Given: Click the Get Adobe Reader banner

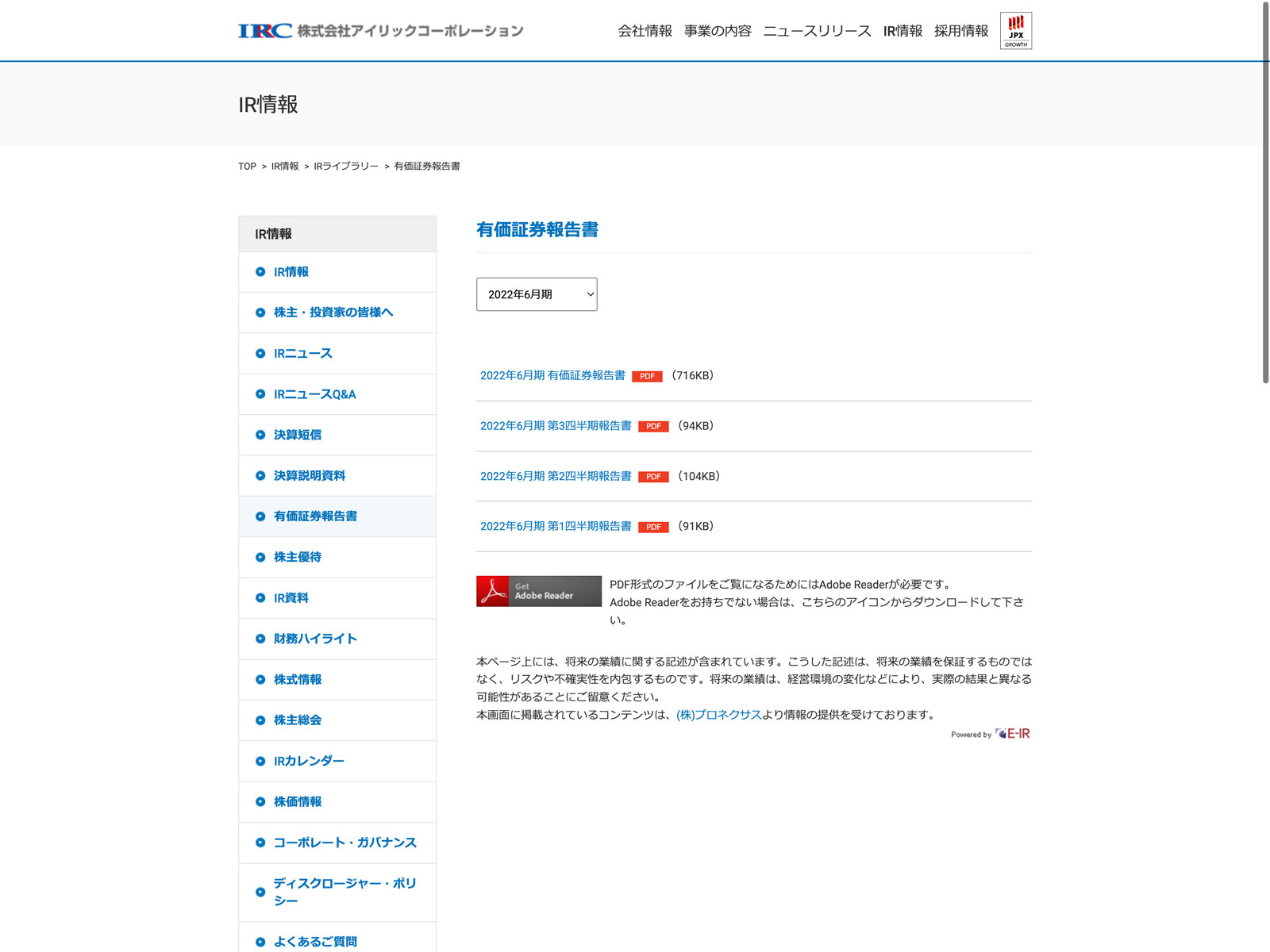Looking at the screenshot, I should coord(538,591).
